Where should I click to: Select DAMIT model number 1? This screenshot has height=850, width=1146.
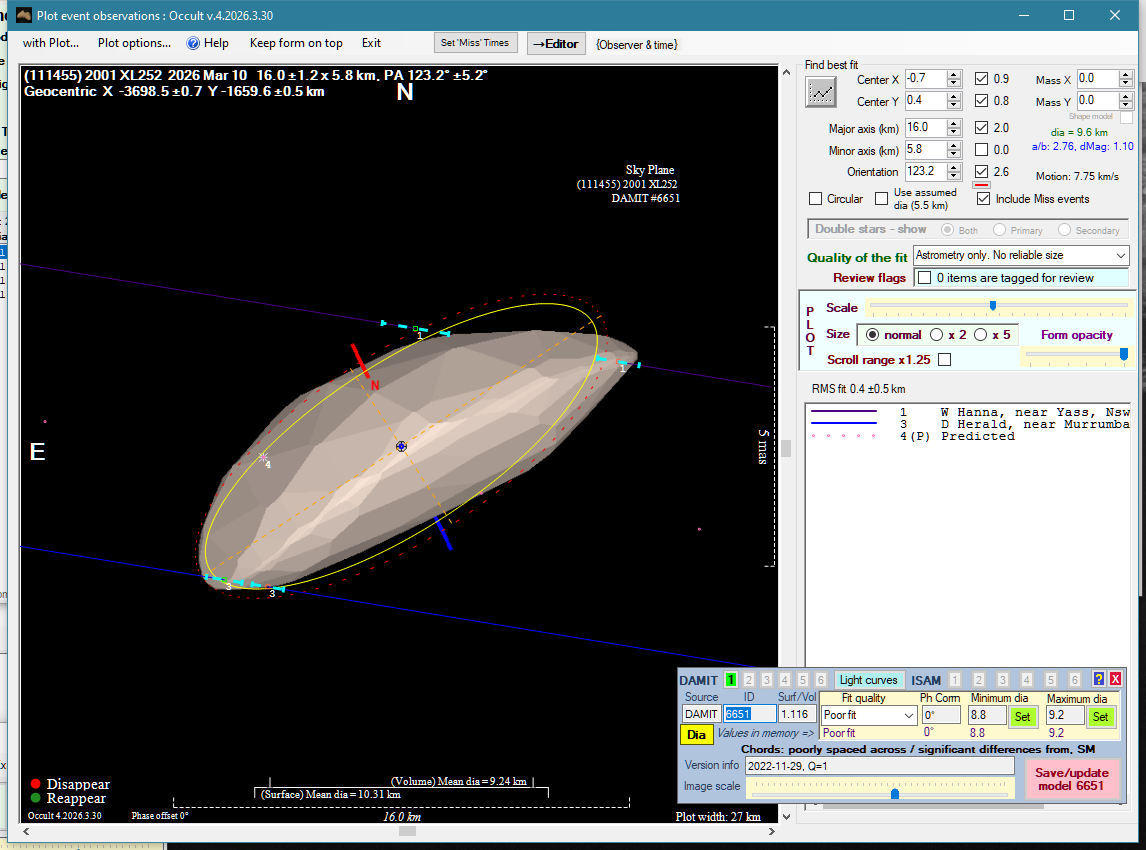point(730,679)
